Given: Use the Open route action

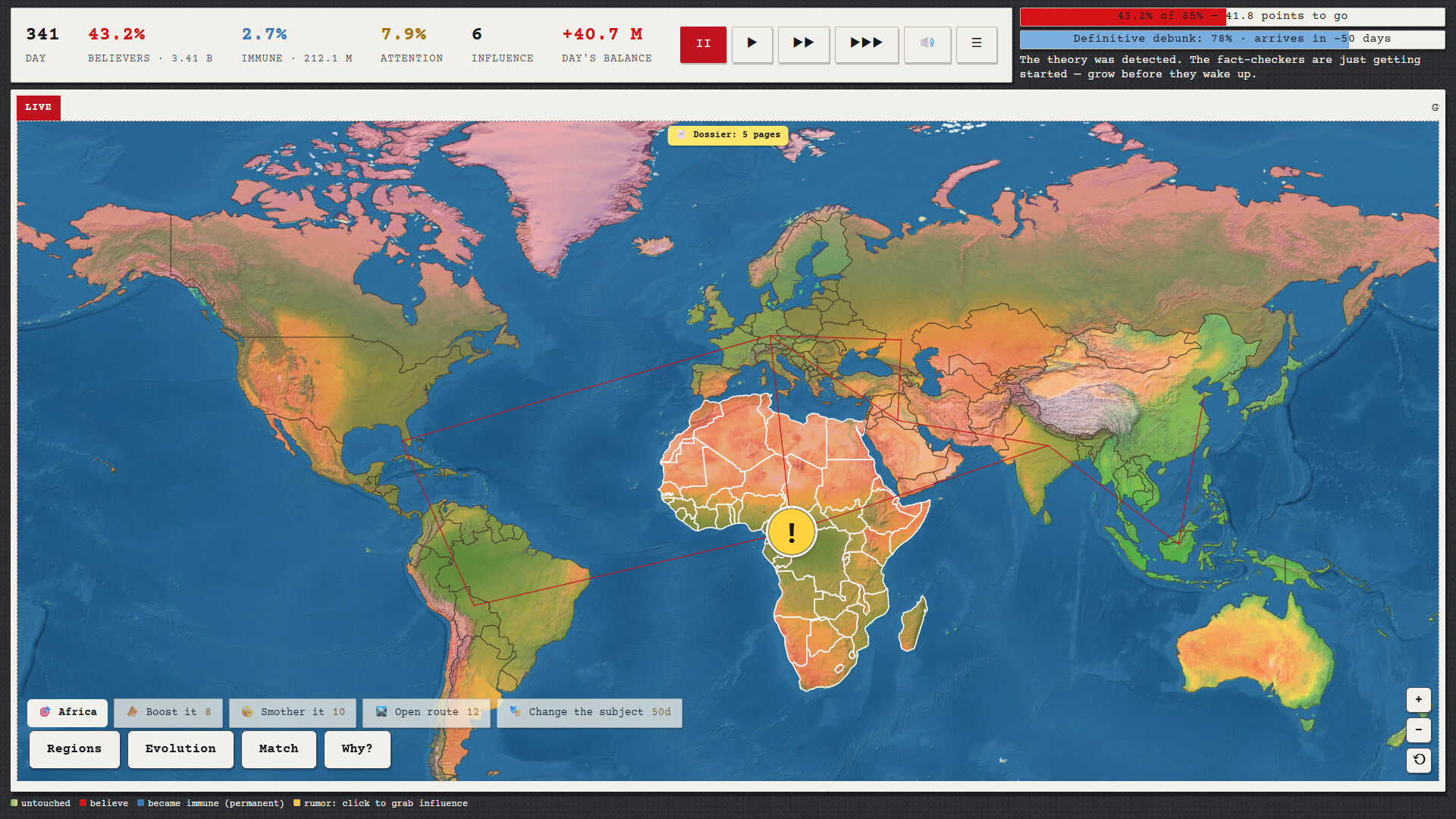Looking at the screenshot, I should (427, 713).
